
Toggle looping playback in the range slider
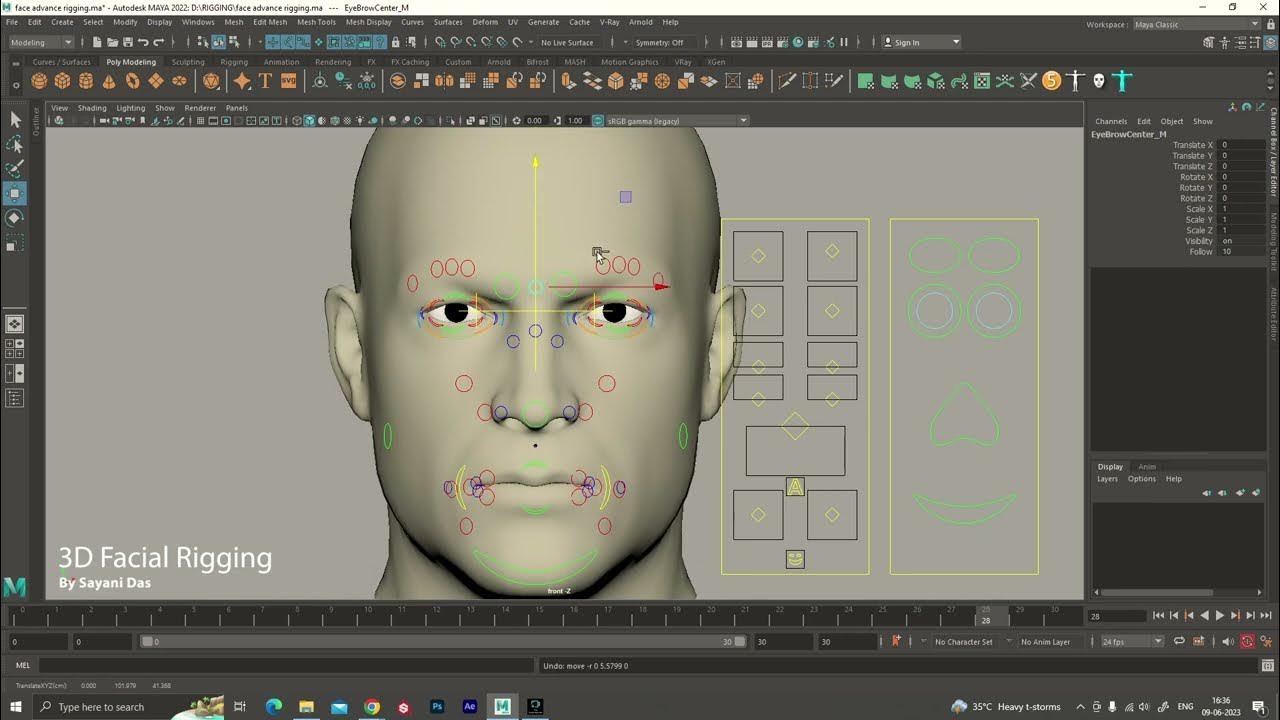point(1179,641)
